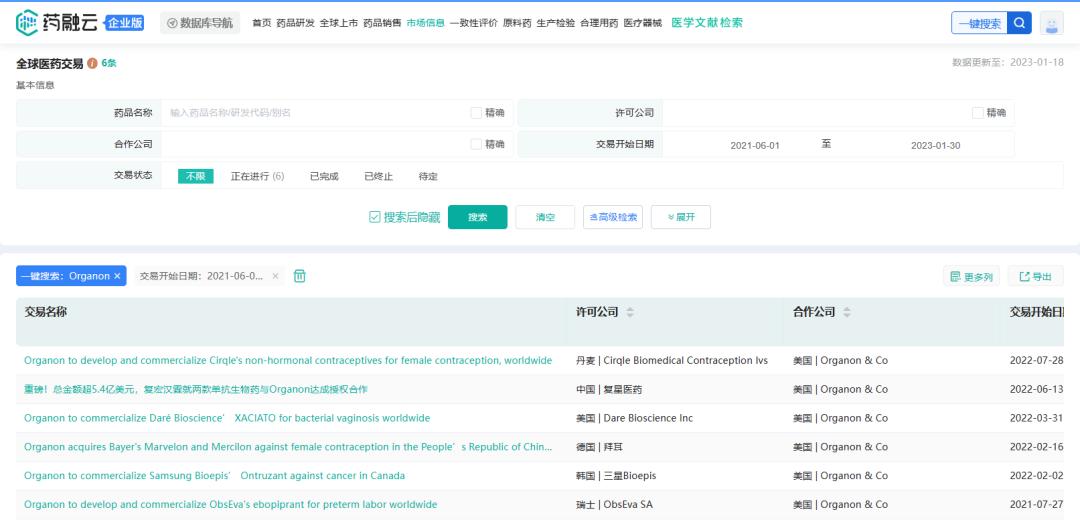Viewport: 1080px width, 524px height.
Task: Click the 药融云 logo icon
Action: (27, 23)
